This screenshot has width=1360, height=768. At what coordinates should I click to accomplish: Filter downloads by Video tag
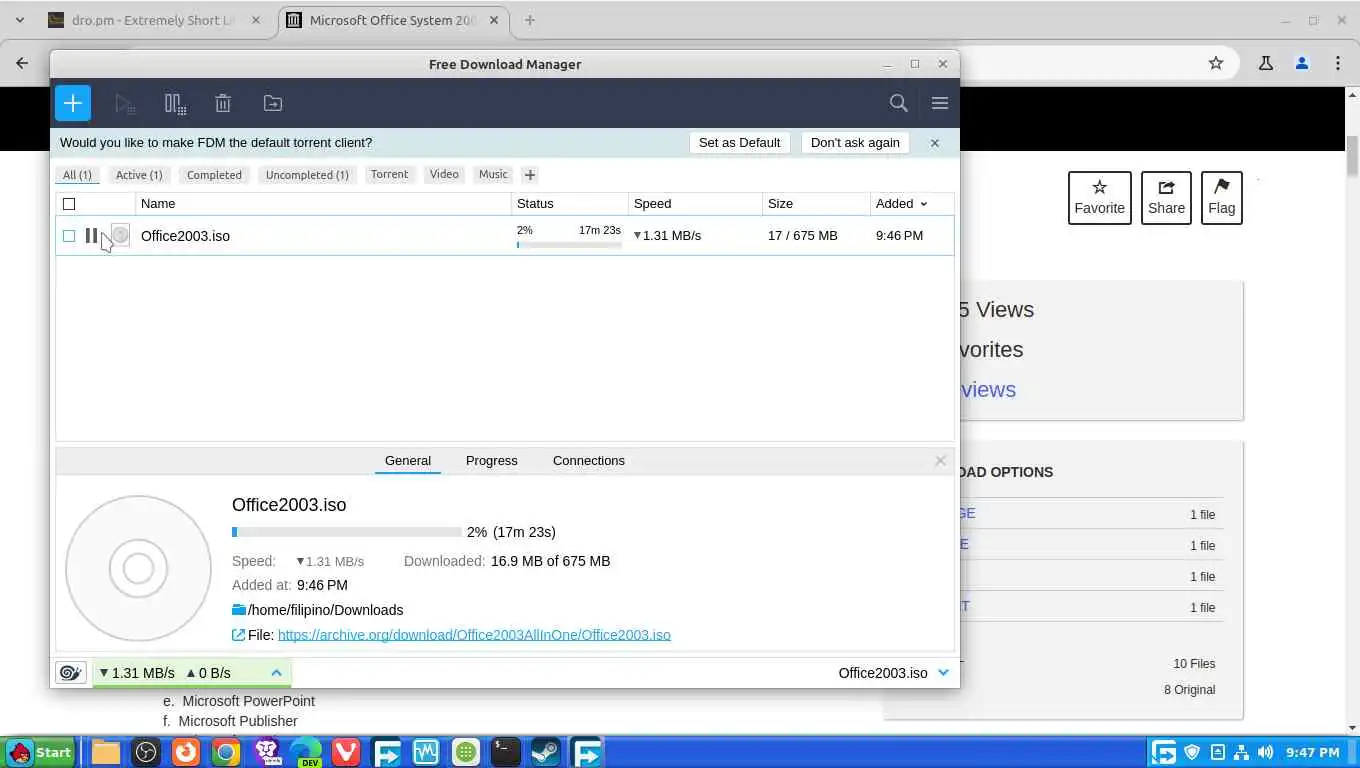[x=444, y=174]
